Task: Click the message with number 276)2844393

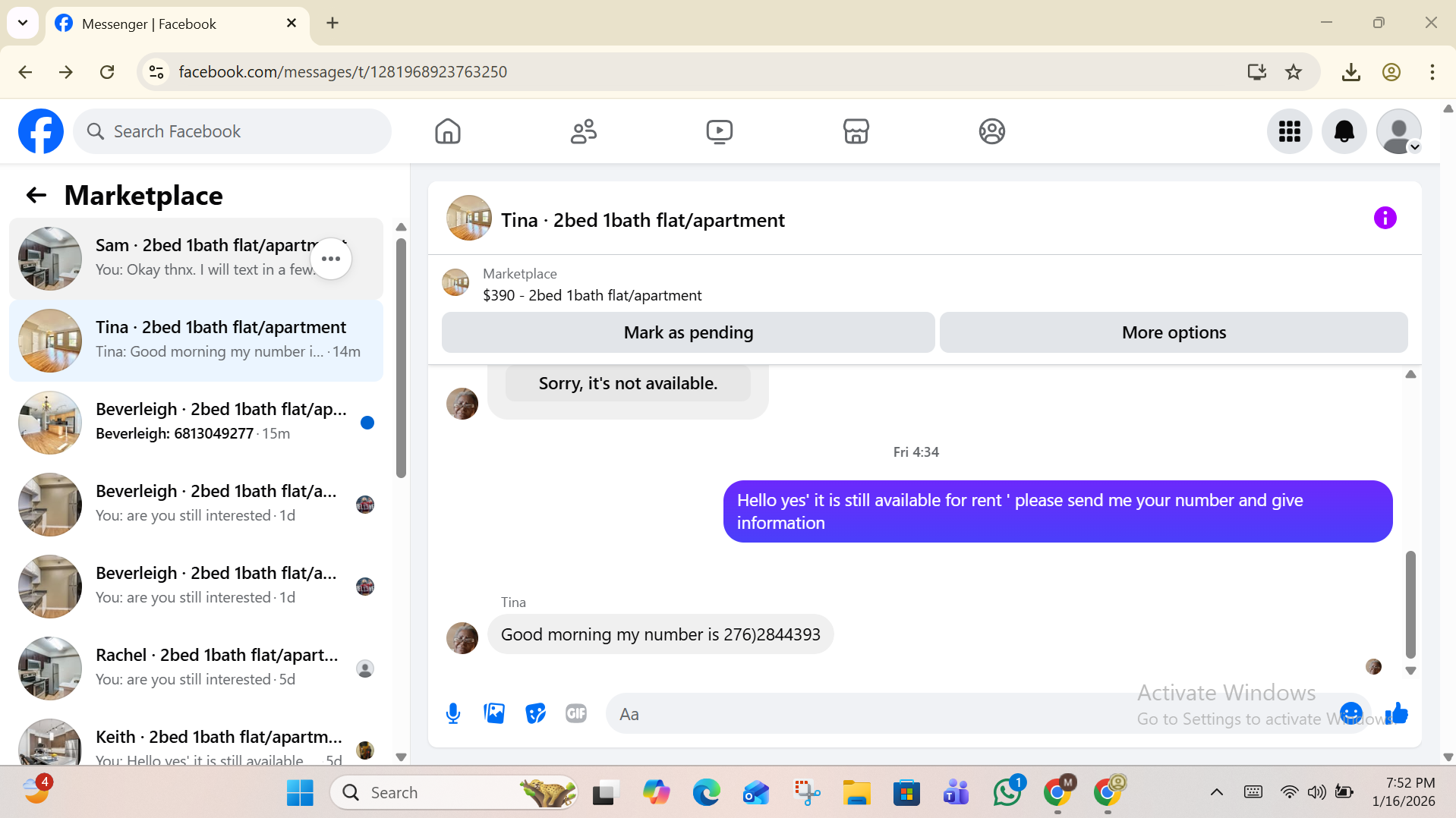Action: (660, 634)
